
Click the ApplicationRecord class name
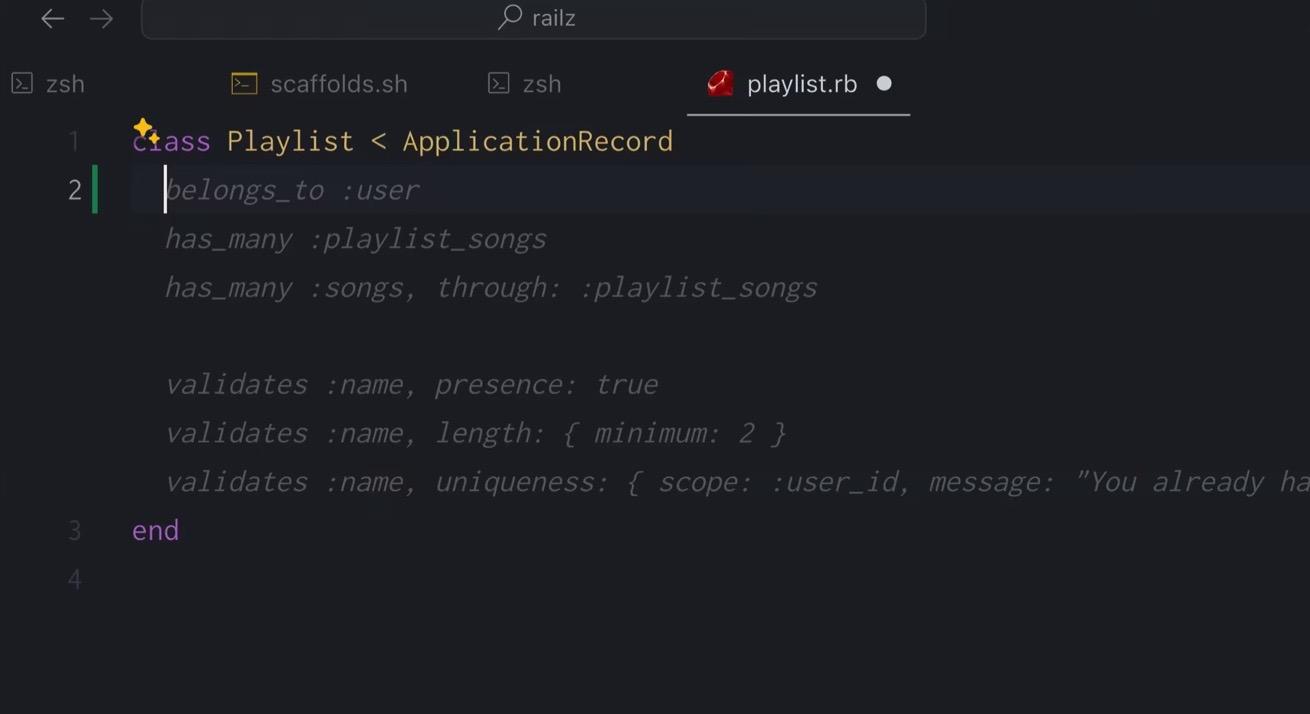[537, 141]
